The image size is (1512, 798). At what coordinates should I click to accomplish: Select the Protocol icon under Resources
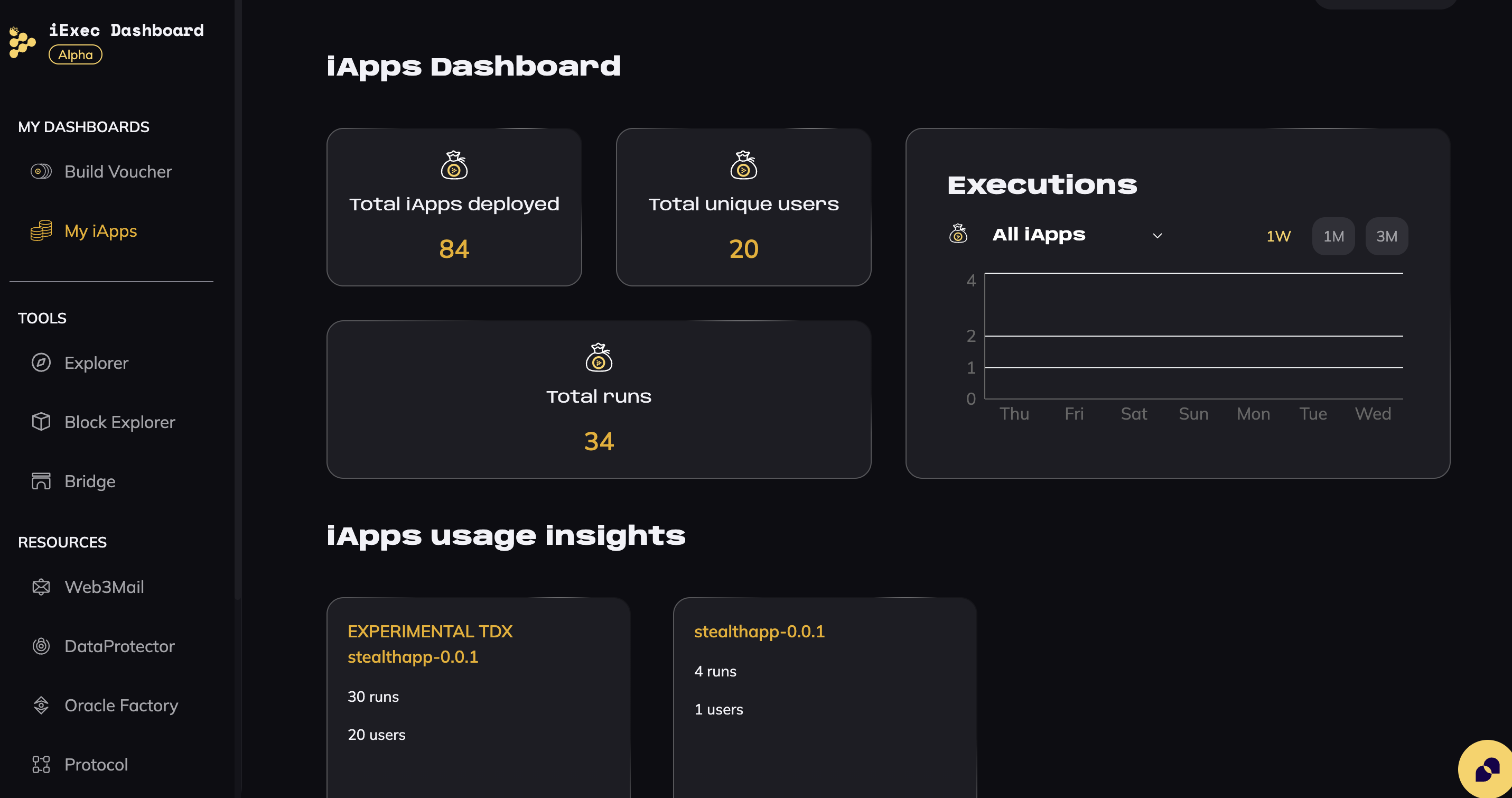pyautogui.click(x=41, y=764)
